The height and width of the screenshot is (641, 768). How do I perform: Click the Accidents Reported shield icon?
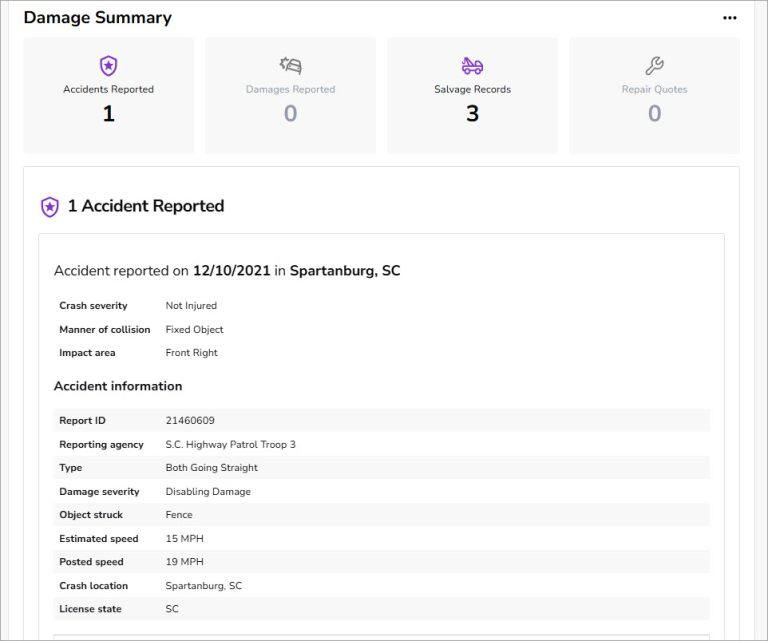pyautogui.click(x=108, y=66)
